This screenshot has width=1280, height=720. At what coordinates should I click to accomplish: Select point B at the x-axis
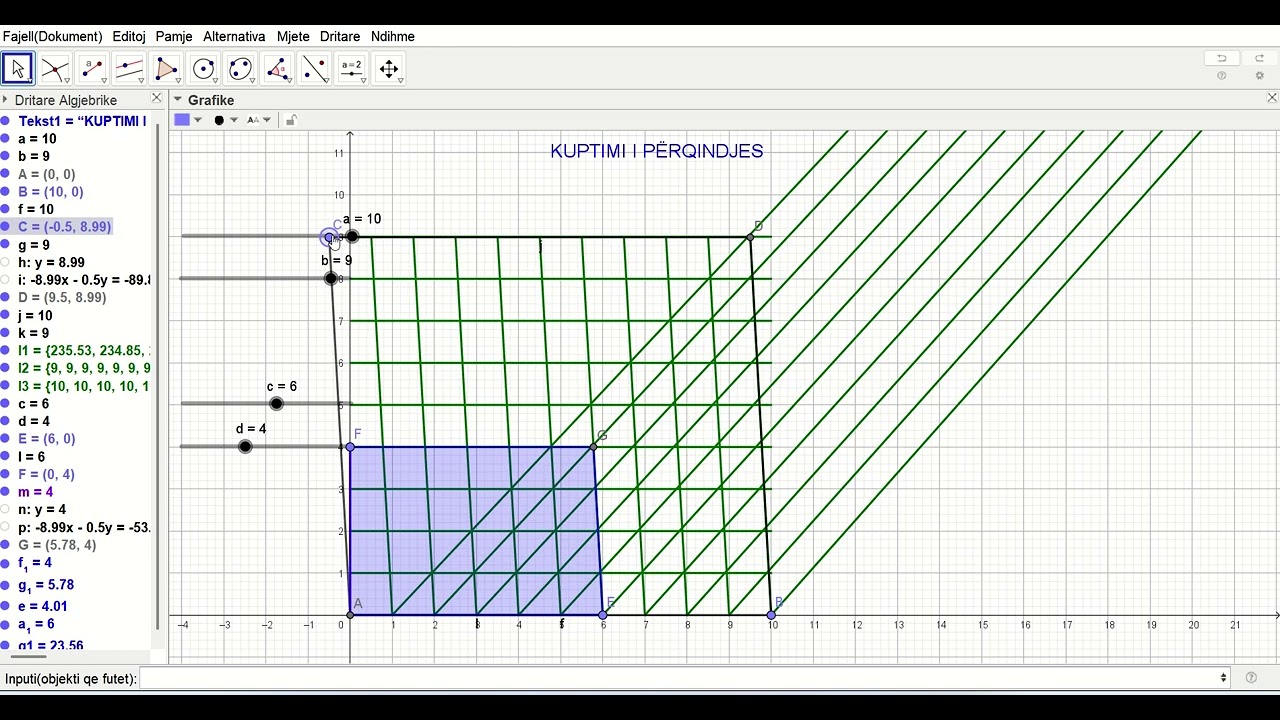tap(771, 614)
